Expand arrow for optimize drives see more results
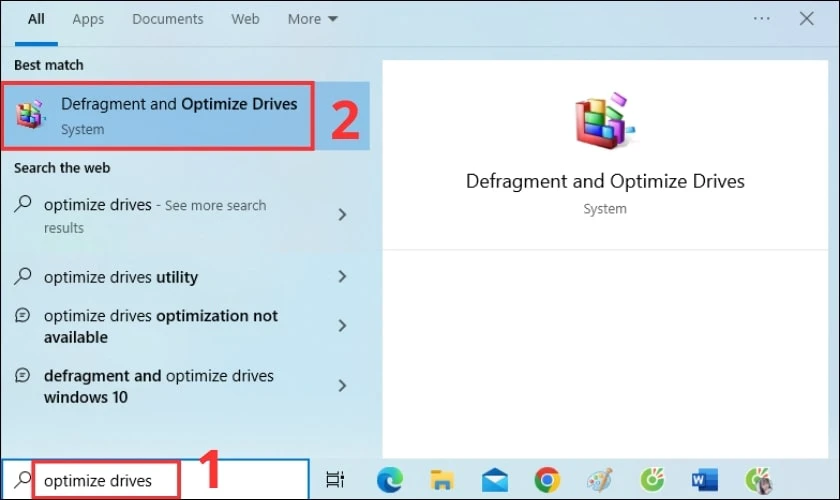840x500 pixels. coord(342,215)
